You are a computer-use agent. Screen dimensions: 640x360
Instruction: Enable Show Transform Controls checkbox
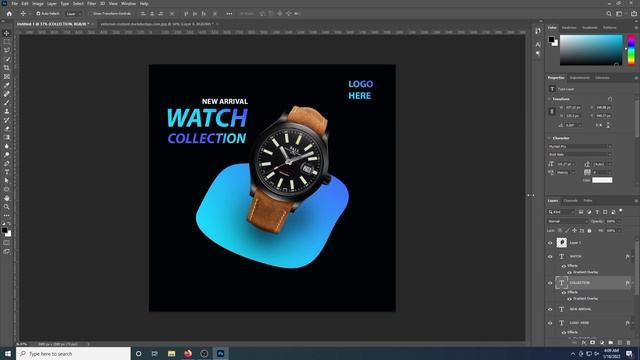click(x=90, y=13)
